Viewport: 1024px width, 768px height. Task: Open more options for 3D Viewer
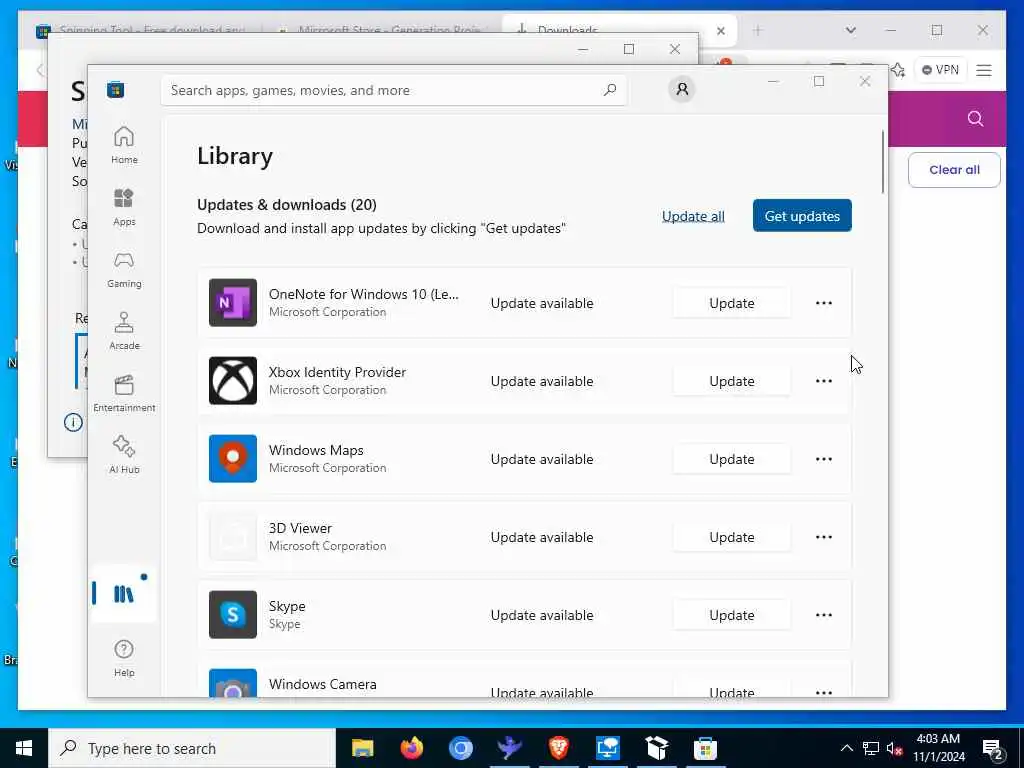coord(824,537)
